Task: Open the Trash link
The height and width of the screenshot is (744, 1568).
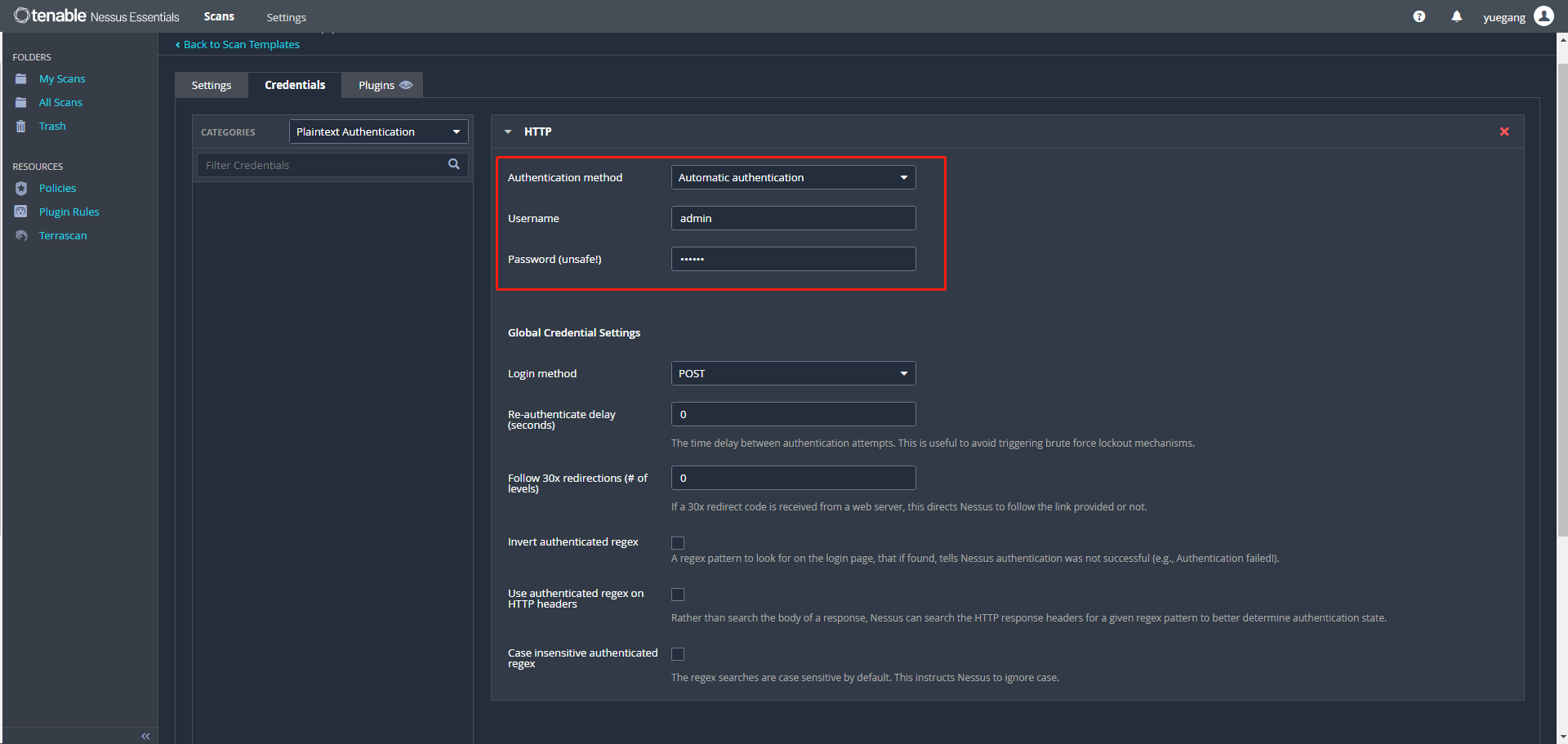Action: point(52,127)
